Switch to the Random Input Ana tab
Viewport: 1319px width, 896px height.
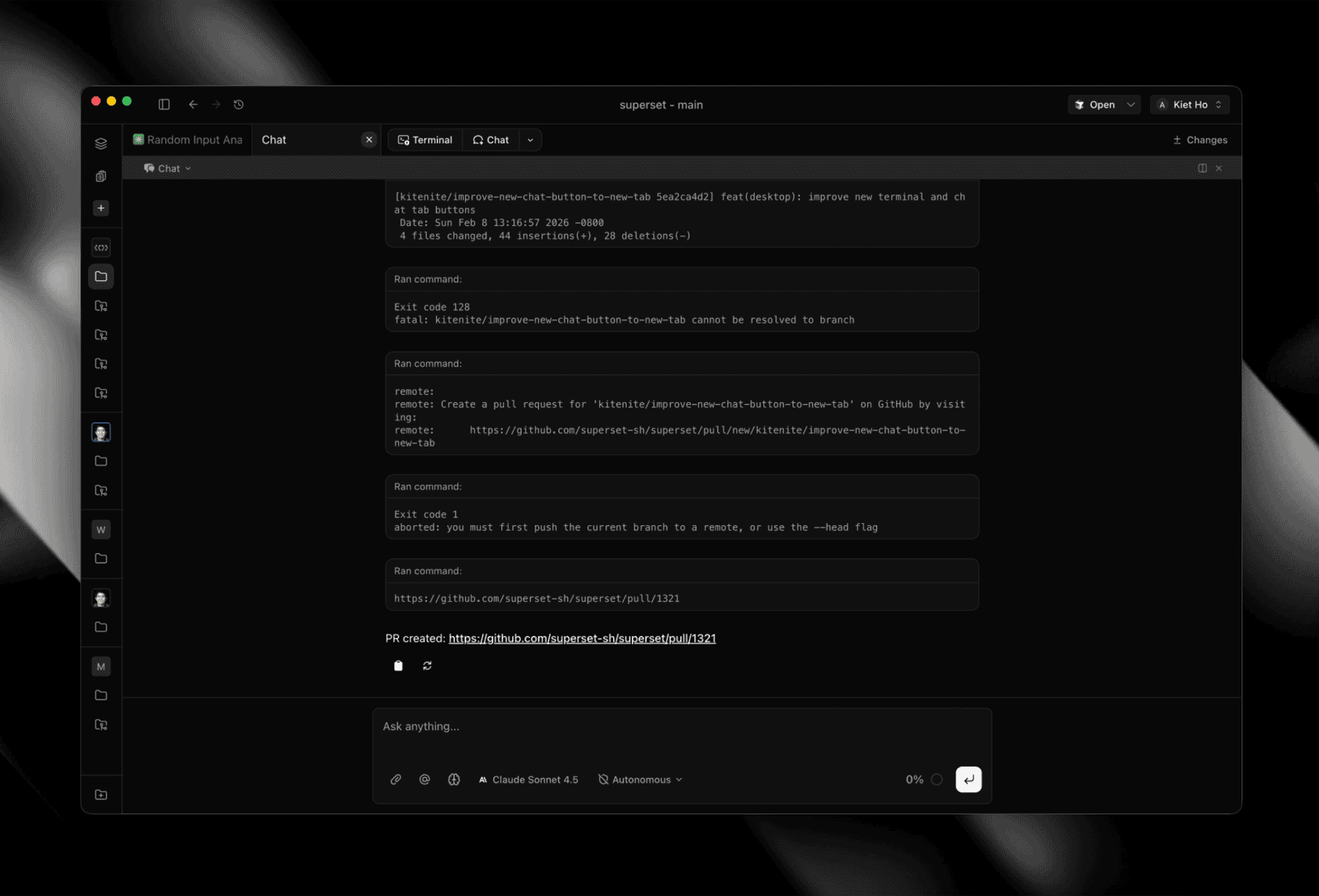(x=188, y=140)
